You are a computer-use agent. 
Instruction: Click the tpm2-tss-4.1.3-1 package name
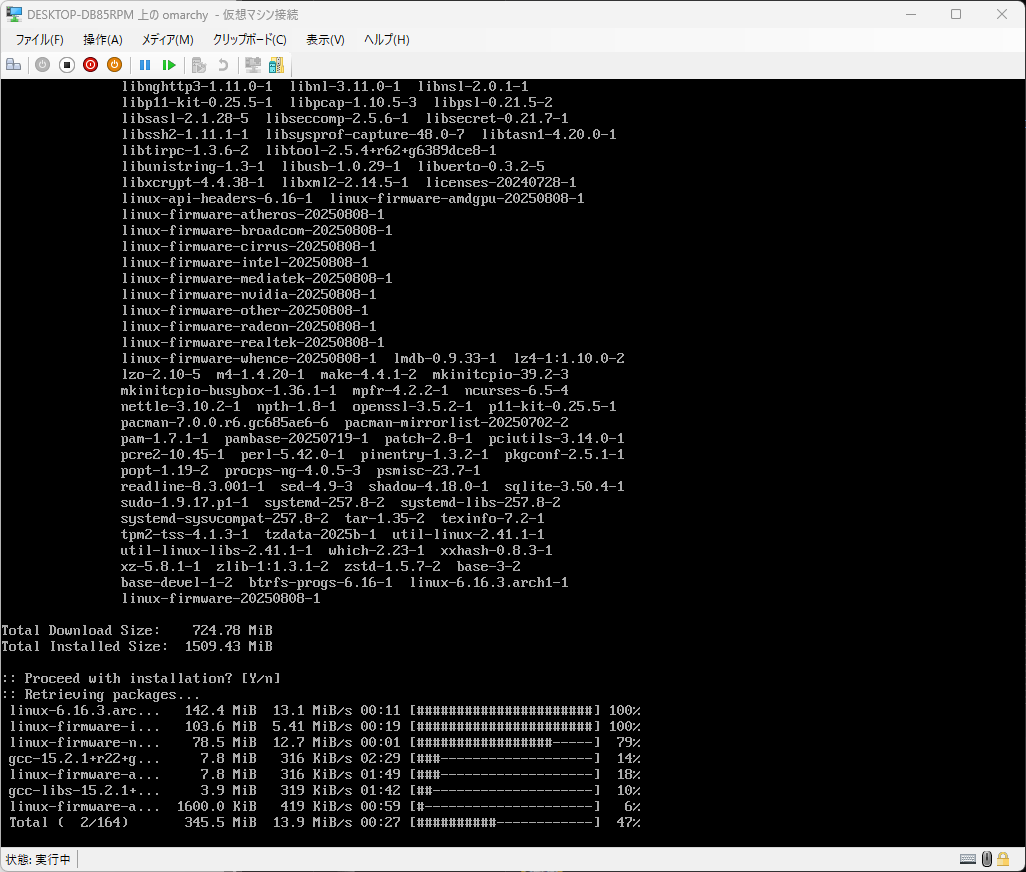coord(185,534)
